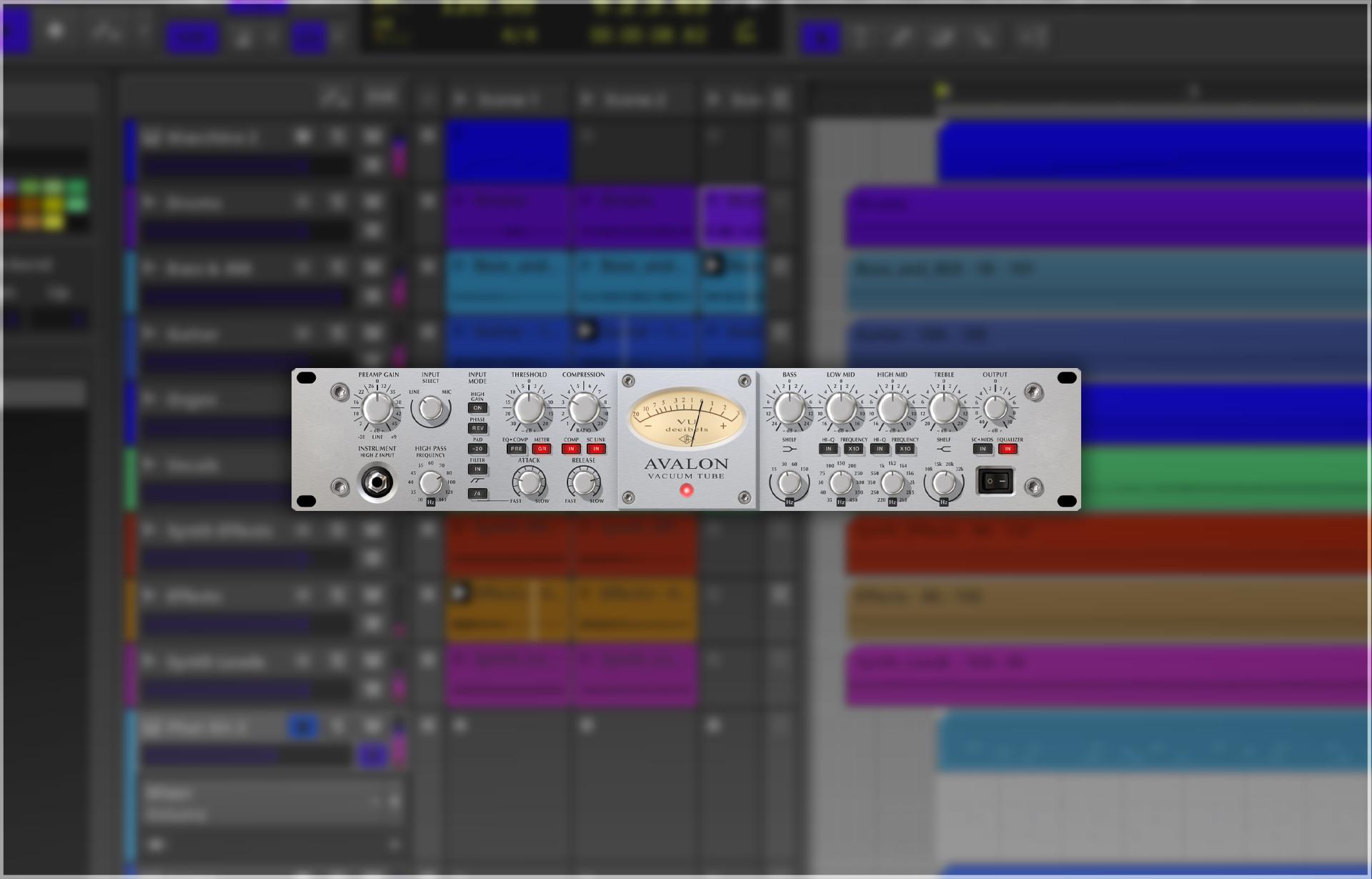Viewport: 1372px width, 879px height.
Task: Click the Bass shelf frequency knob
Action: click(790, 483)
